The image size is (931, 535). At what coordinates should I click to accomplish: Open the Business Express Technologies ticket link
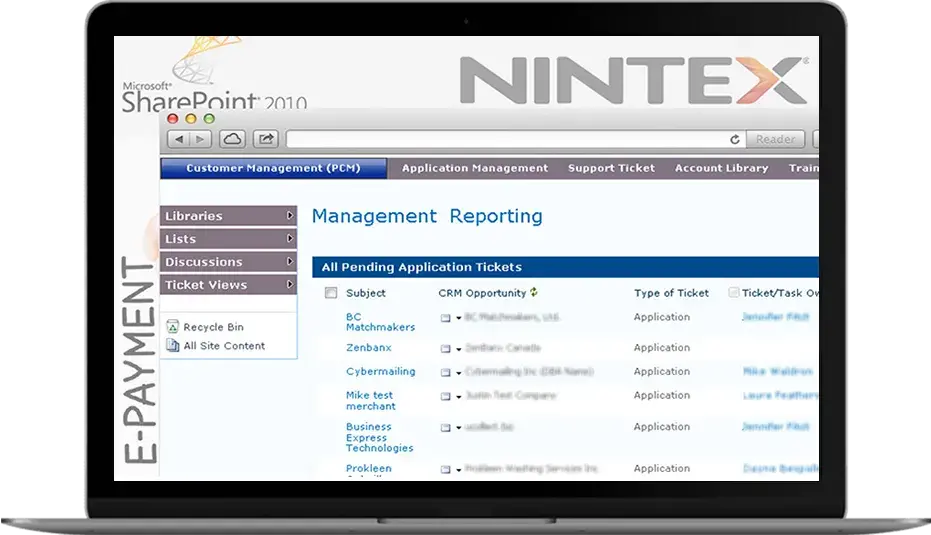379,437
